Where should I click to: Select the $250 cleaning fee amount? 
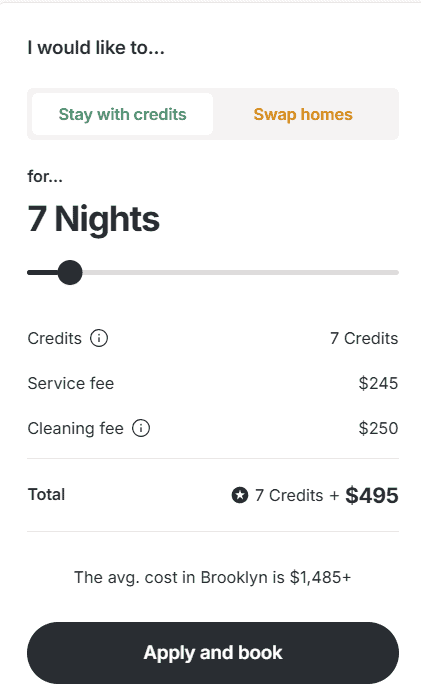pos(378,428)
